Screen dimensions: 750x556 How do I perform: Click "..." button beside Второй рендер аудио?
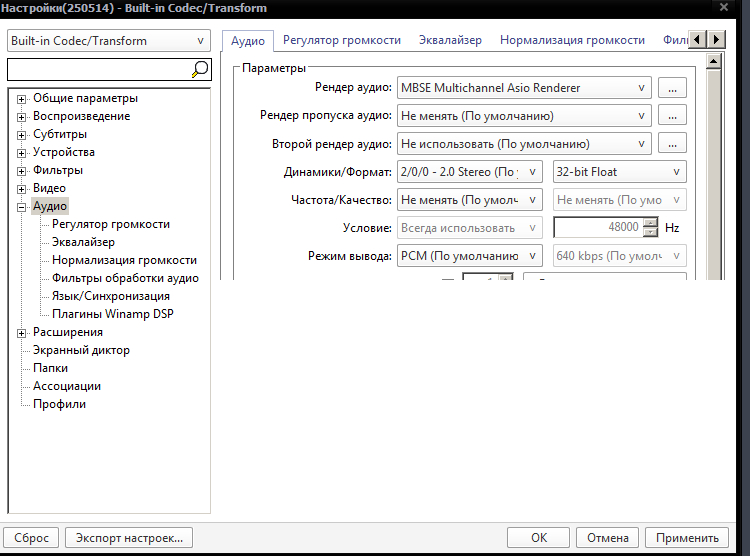[673, 144]
